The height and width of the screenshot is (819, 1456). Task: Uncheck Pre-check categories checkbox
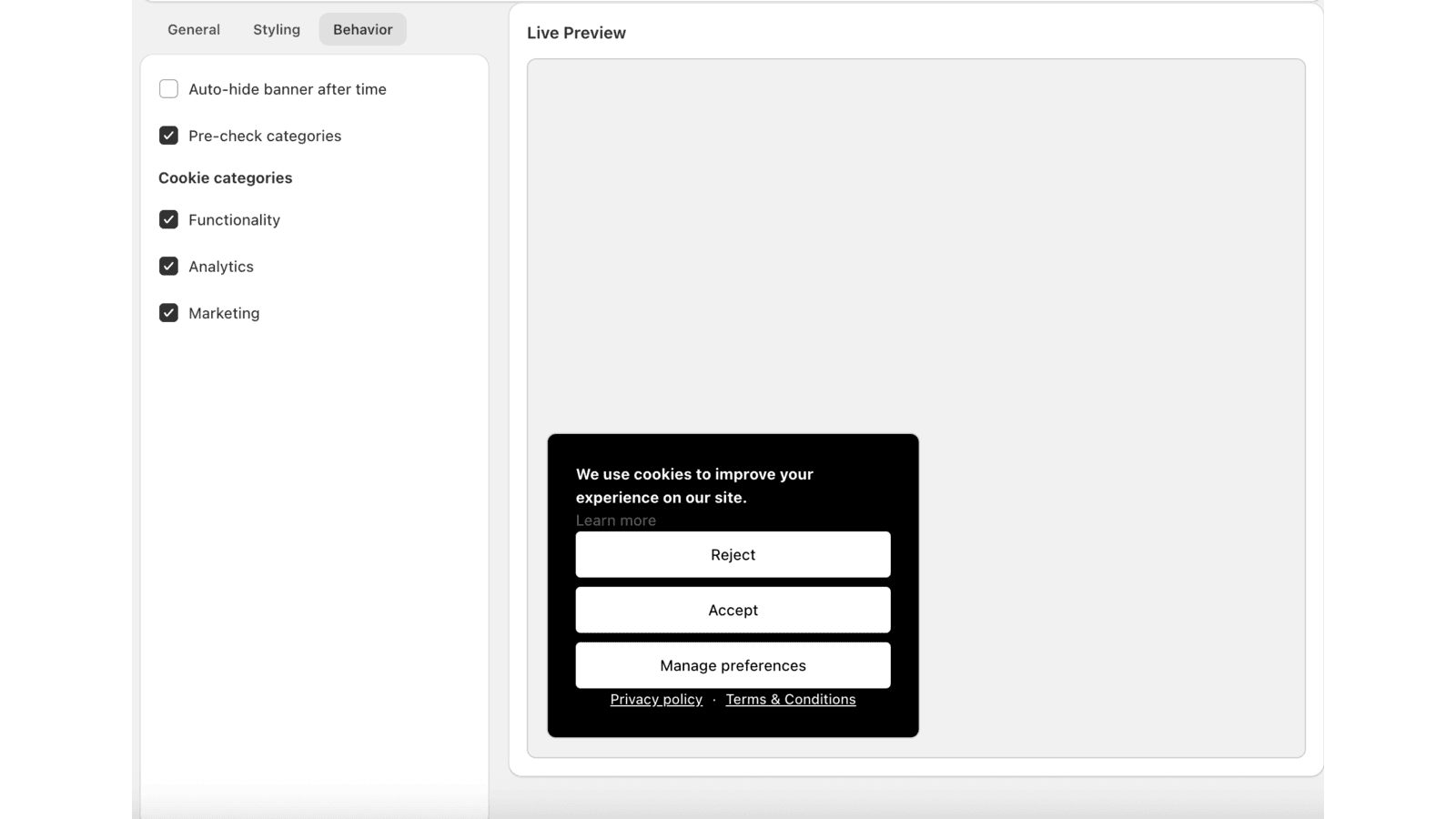click(x=168, y=136)
